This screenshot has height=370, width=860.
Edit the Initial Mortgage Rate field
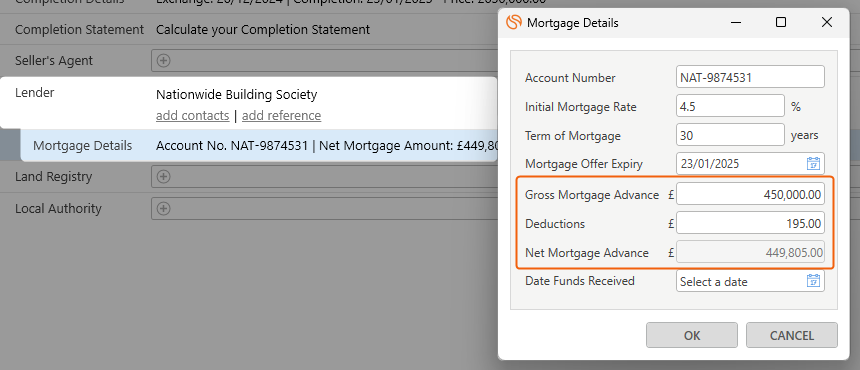point(731,106)
